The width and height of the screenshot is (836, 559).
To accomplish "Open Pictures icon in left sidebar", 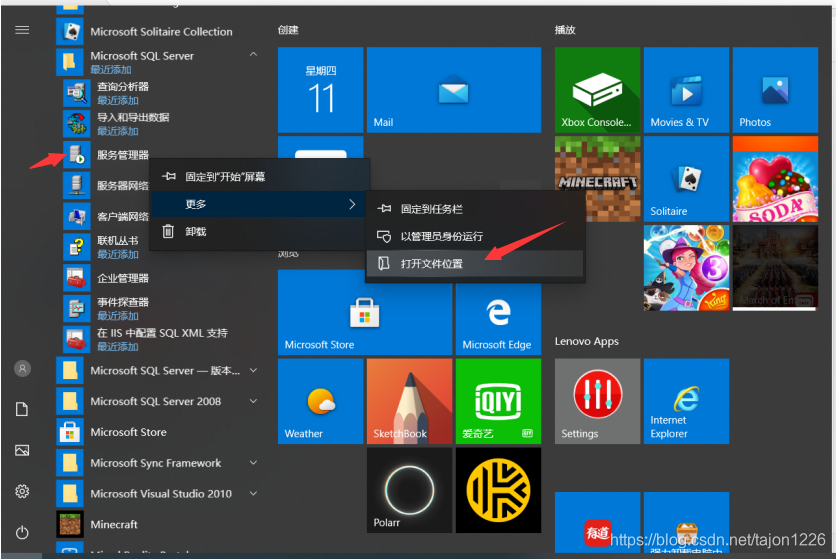I will [x=22, y=450].
